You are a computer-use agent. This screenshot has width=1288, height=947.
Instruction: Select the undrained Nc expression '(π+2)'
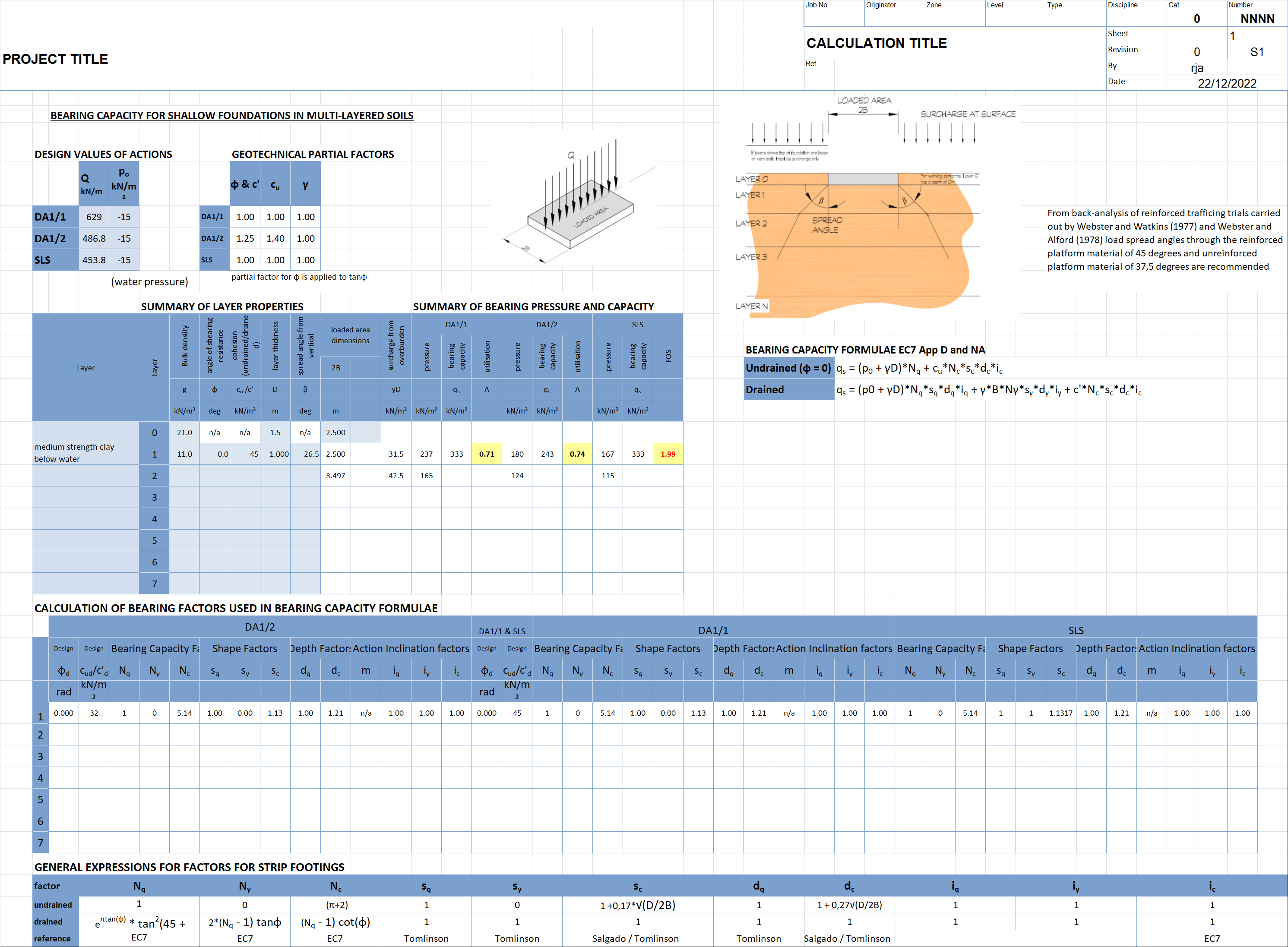(335, 905)
